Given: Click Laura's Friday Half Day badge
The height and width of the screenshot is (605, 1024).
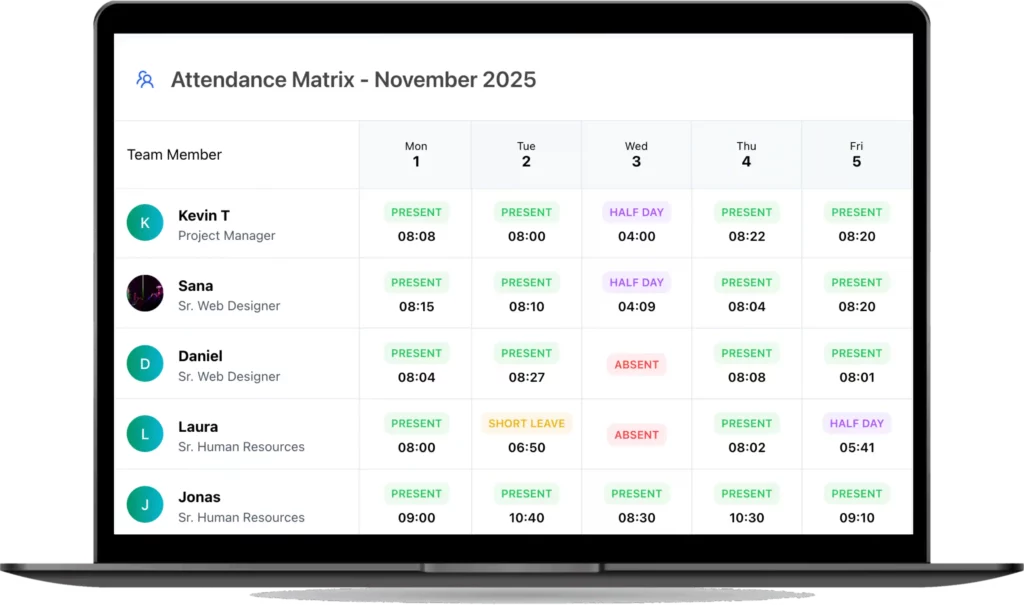Looking at the screenshot, I should click(x=856, y=423).
